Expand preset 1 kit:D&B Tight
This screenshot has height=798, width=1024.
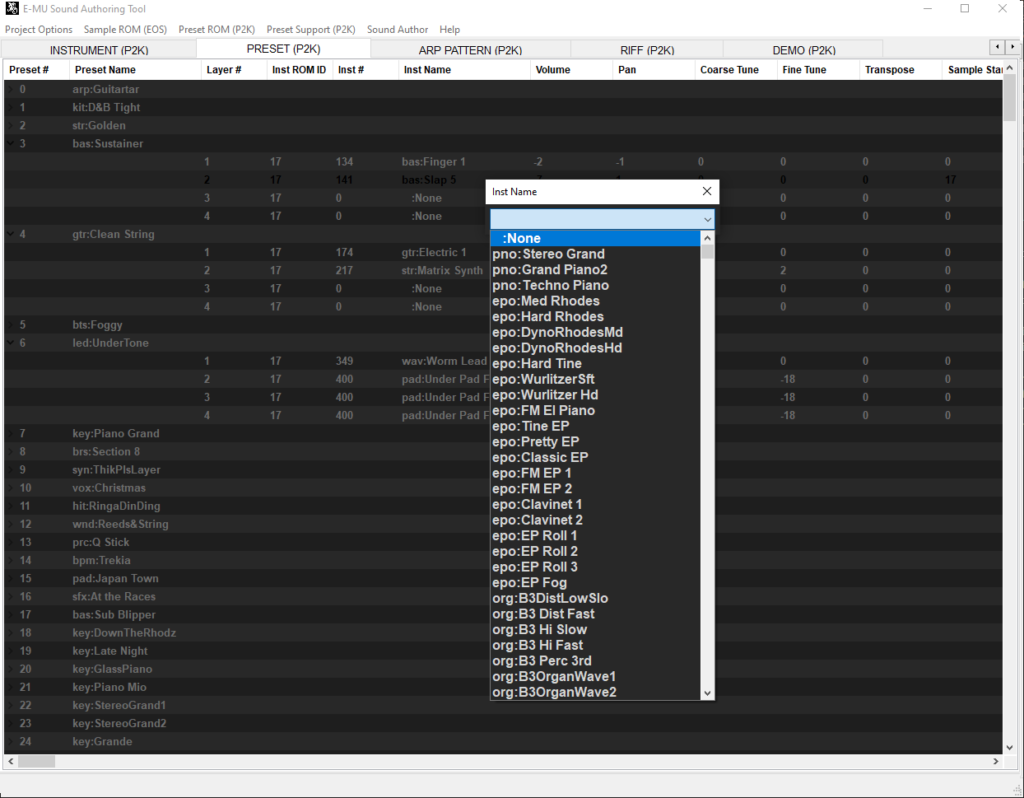pyautogui.click(x=10, y=108)
